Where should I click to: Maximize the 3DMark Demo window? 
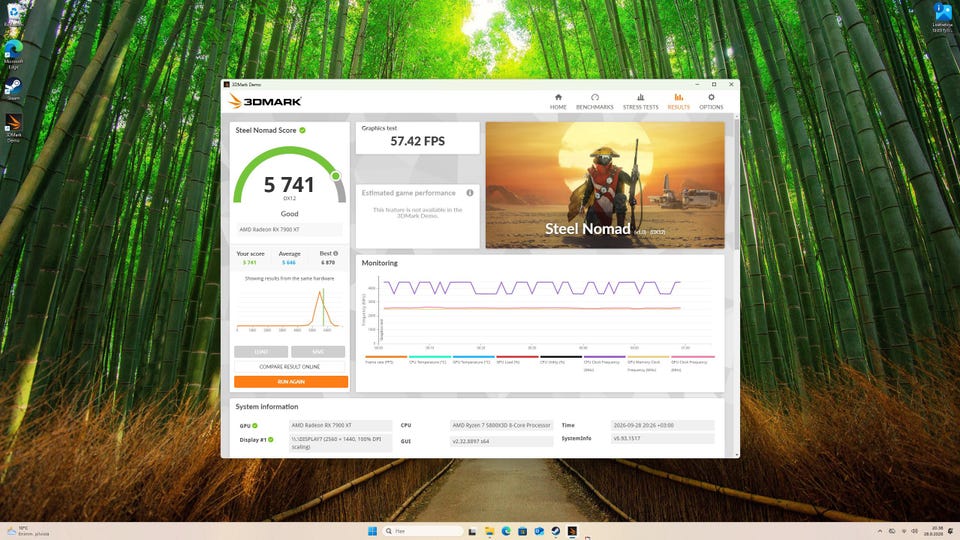[714, 84]
